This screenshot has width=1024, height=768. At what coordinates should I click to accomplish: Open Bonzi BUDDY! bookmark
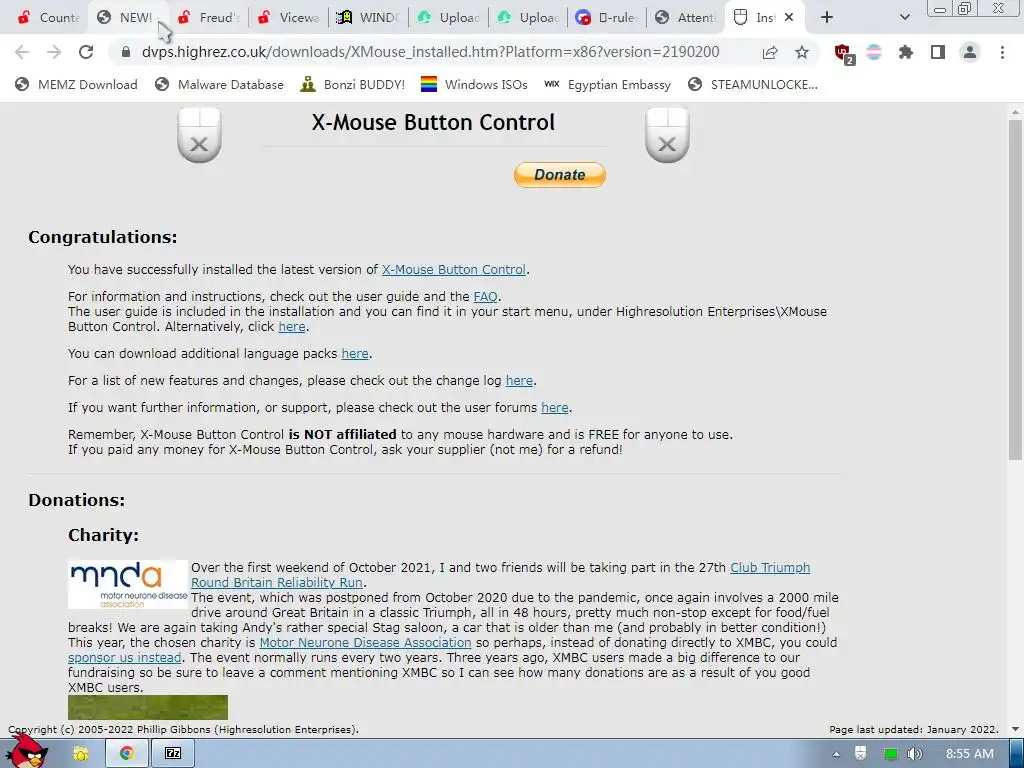click(353, 84)
